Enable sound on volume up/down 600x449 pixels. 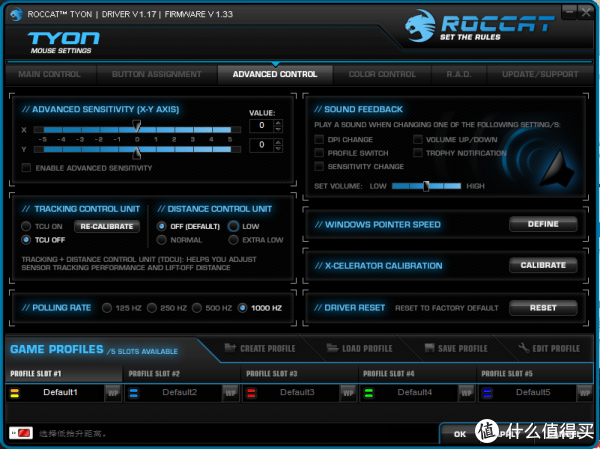(x=417, y=139)
